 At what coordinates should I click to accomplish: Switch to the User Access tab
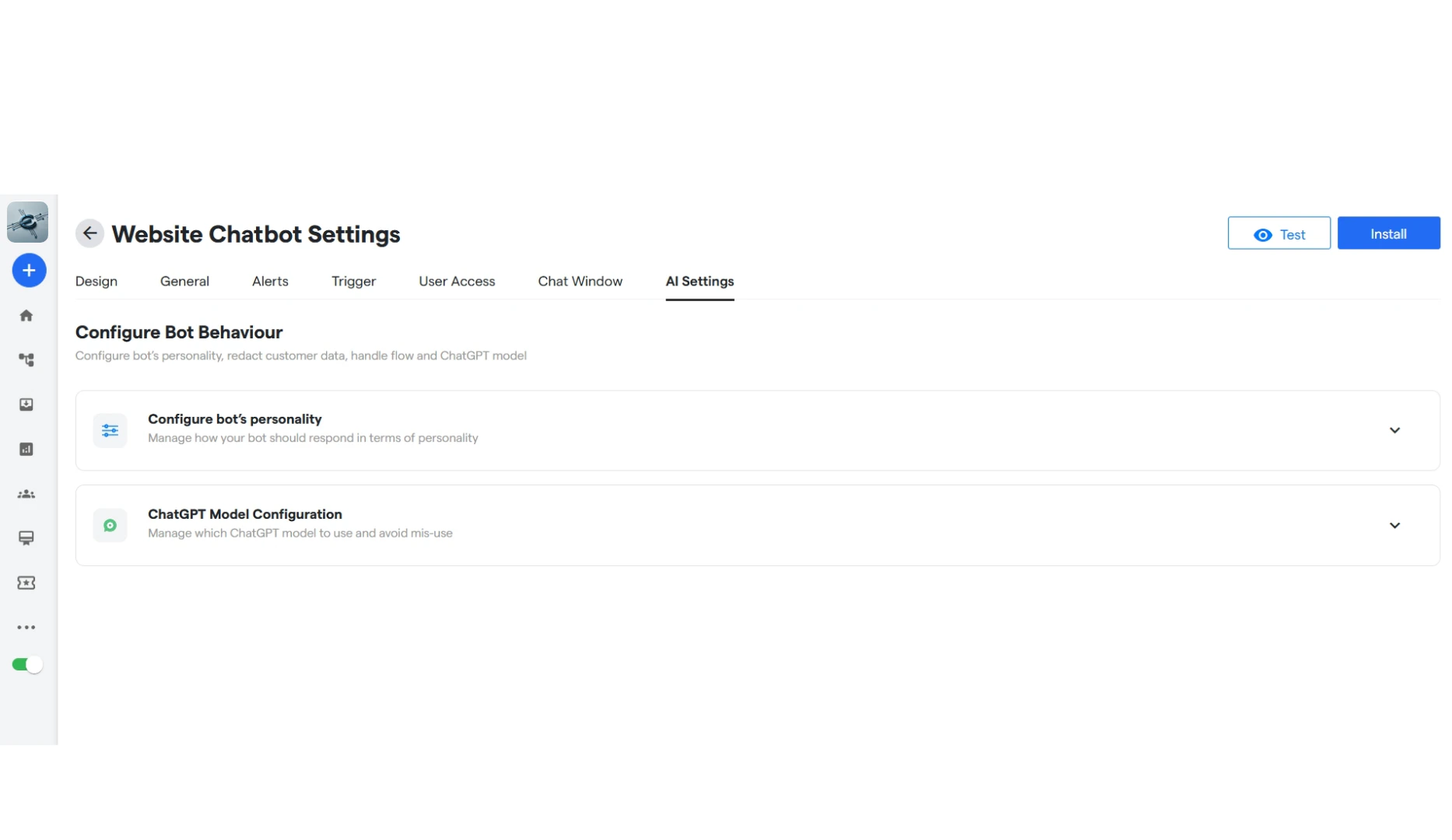pos(457,282)
